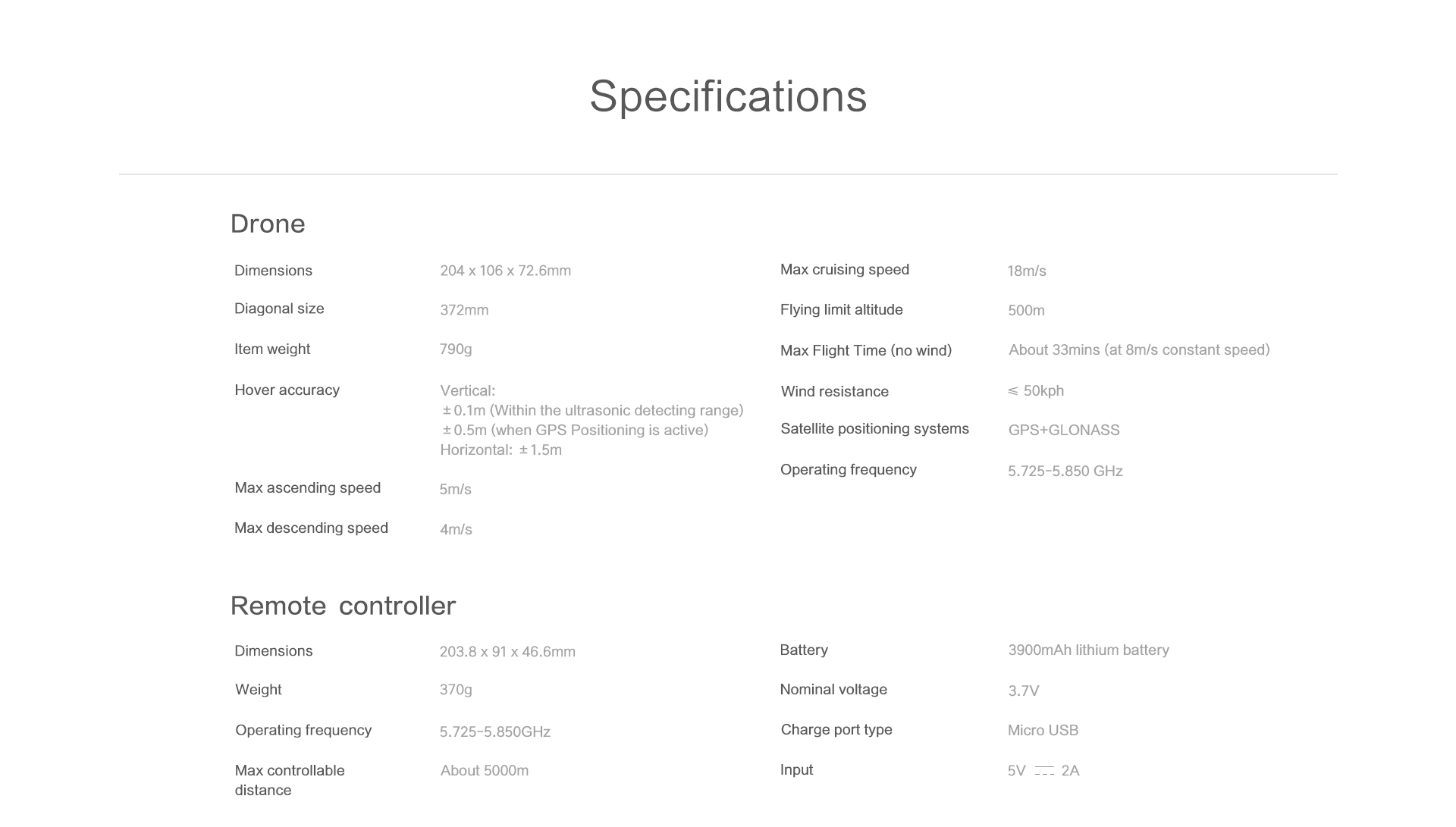Click the direct current symbol in Input value
1456x827 pixels.
1044,770
